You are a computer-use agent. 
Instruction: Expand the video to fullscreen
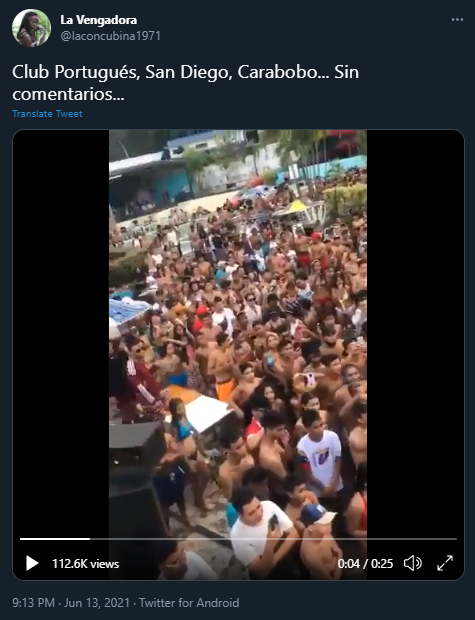point(445,563)
